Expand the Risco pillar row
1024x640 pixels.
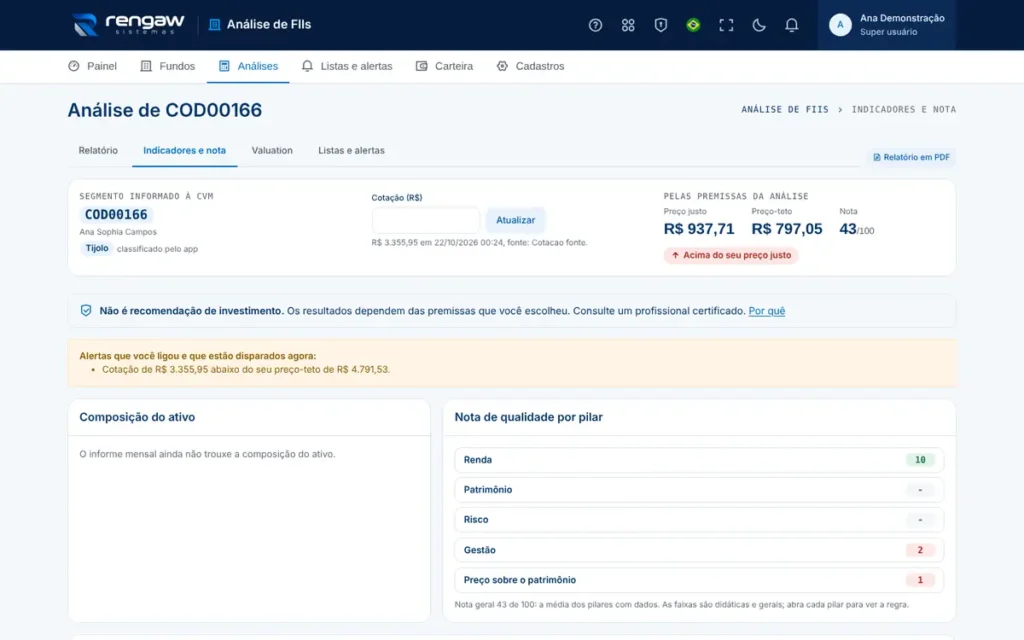(699, 520)
